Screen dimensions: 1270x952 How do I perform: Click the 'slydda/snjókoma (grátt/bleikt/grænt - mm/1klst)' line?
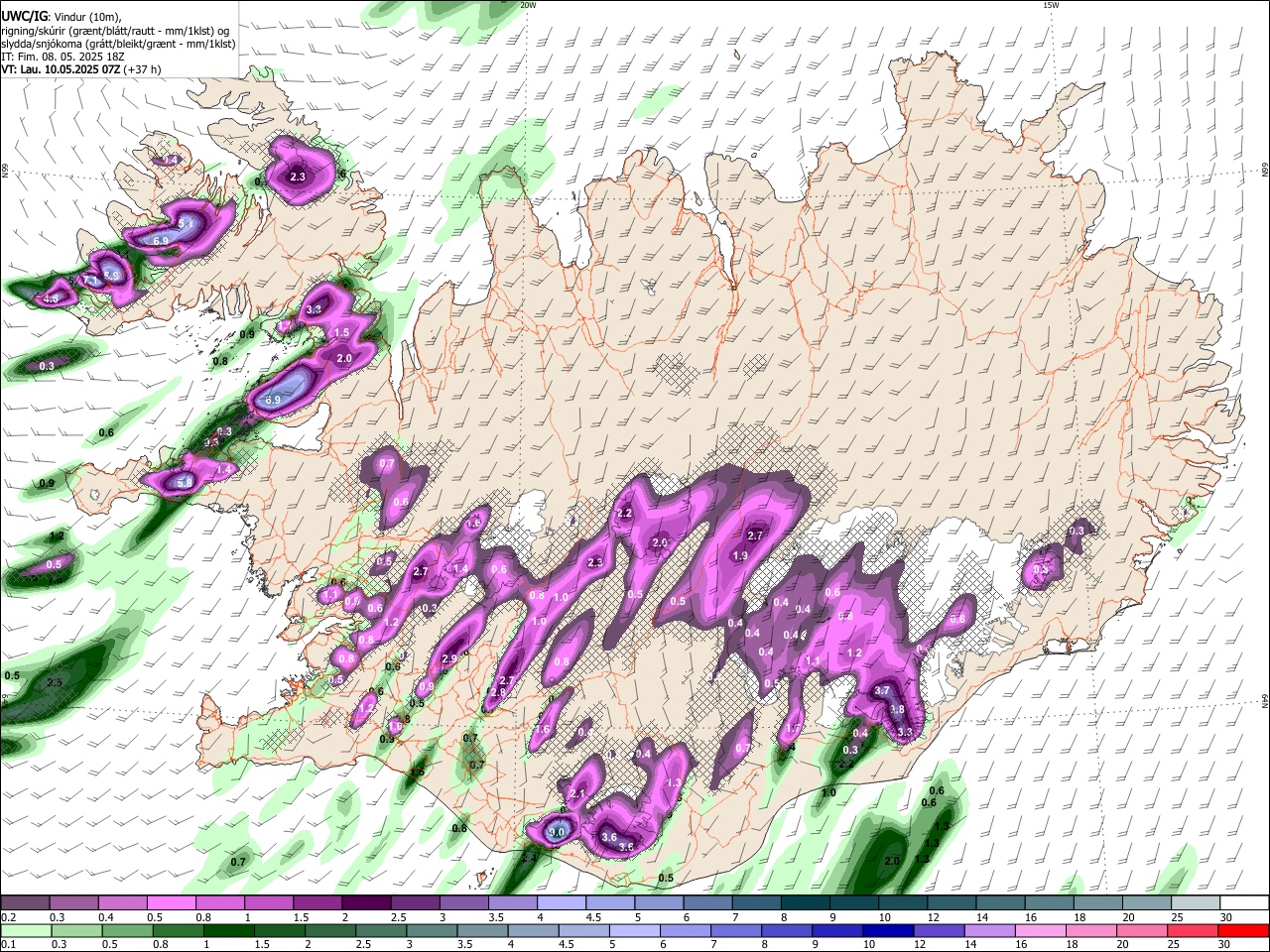pyautogui.click(x=118, y=44)
